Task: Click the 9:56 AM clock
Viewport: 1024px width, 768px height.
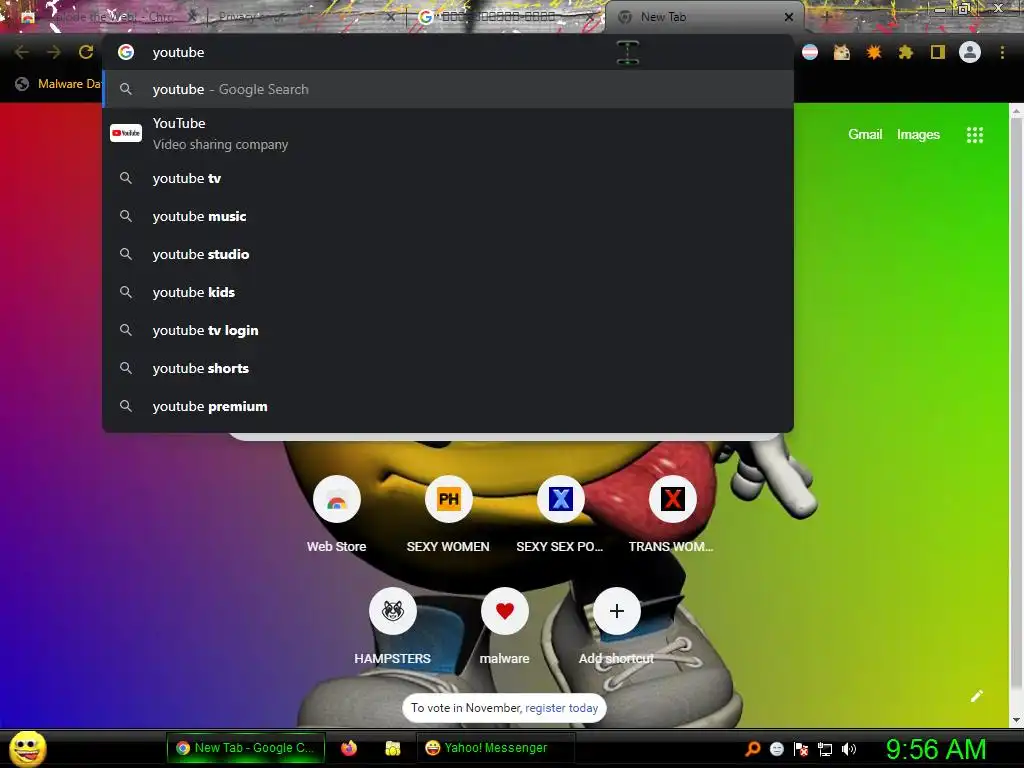Action: 936,749
